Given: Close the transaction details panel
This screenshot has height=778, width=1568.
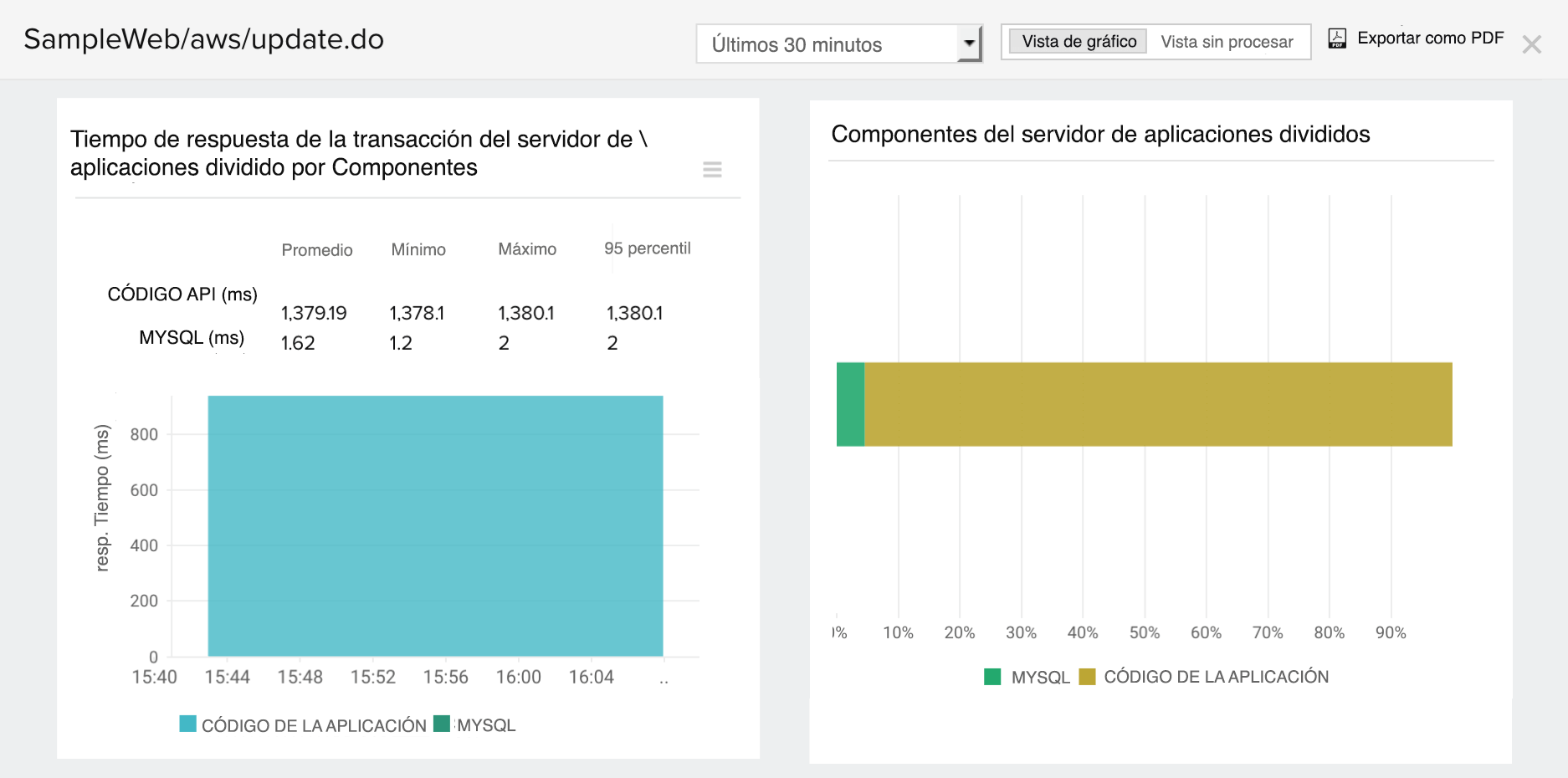Looking at the screenshot, I should pos(1531,44).
